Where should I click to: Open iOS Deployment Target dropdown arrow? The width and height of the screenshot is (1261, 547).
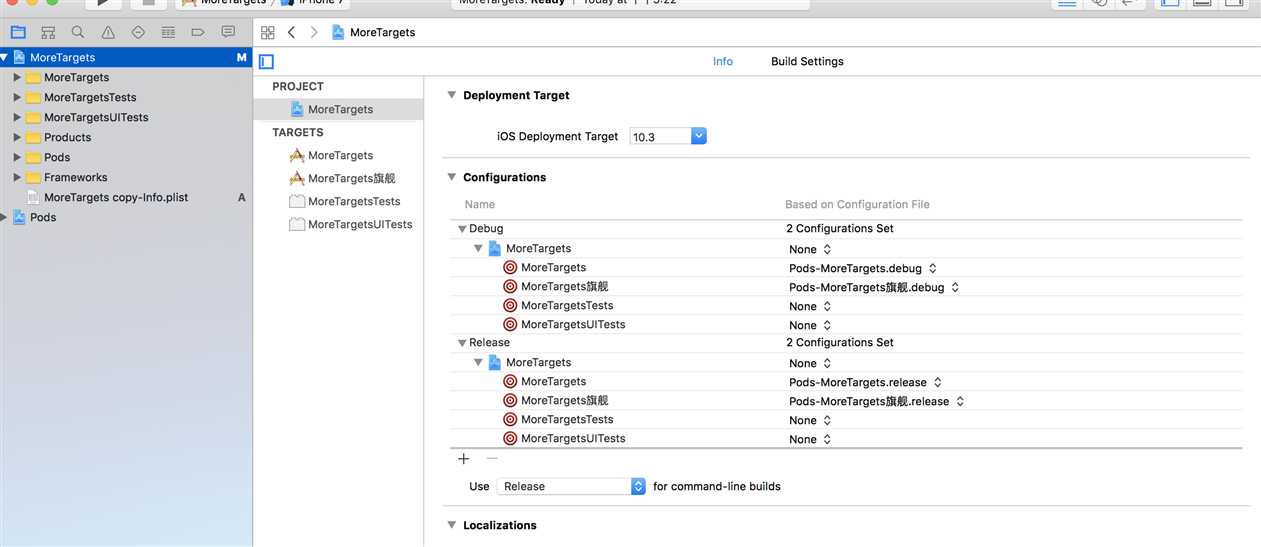pyautogui.click(x=699, y=136)
